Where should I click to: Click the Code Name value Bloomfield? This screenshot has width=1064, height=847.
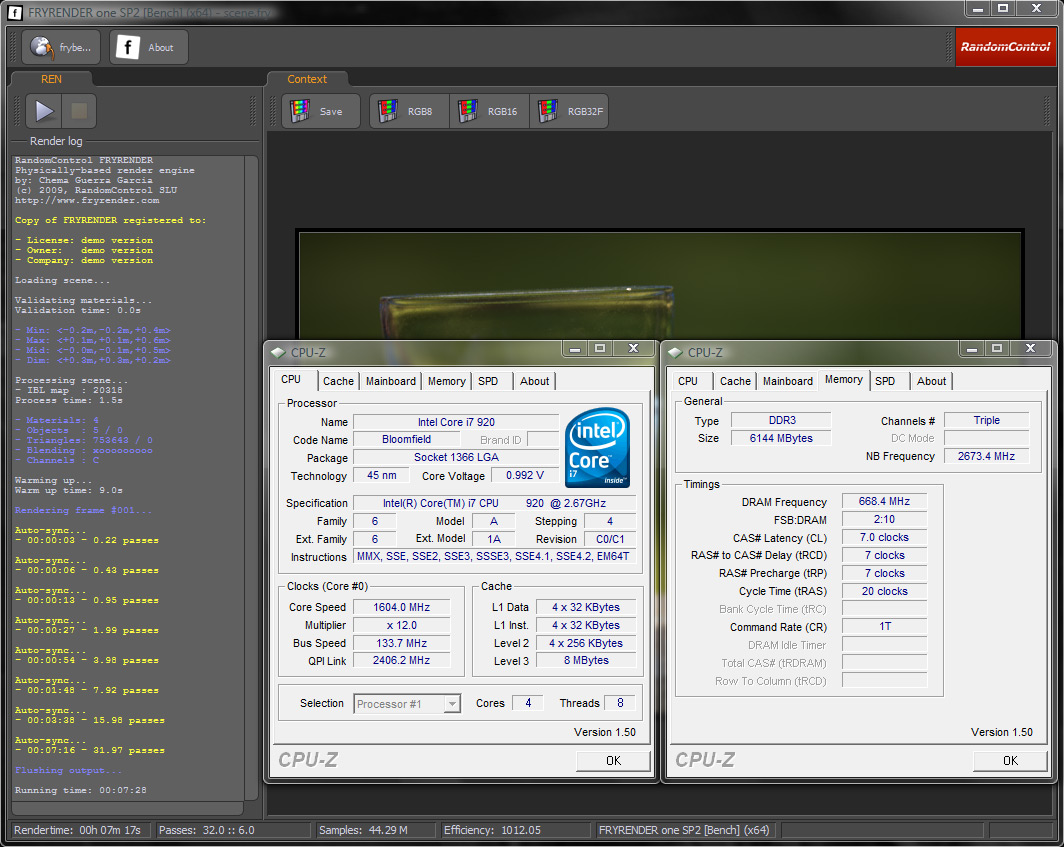[406, 440]
